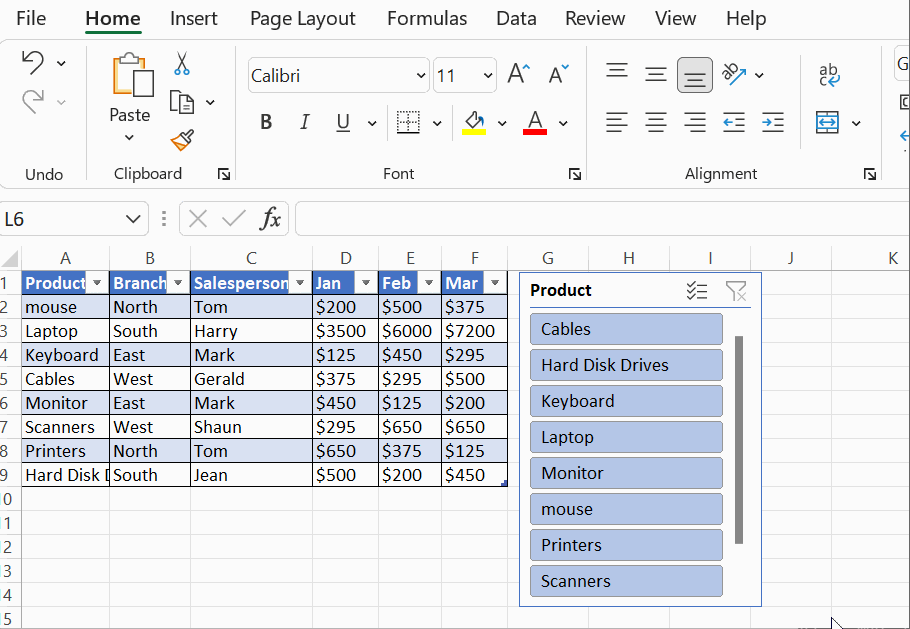The height and width of the screenshot is (629, 910).
Task: Click inside the formula bar input
Action: pos(600,219)
